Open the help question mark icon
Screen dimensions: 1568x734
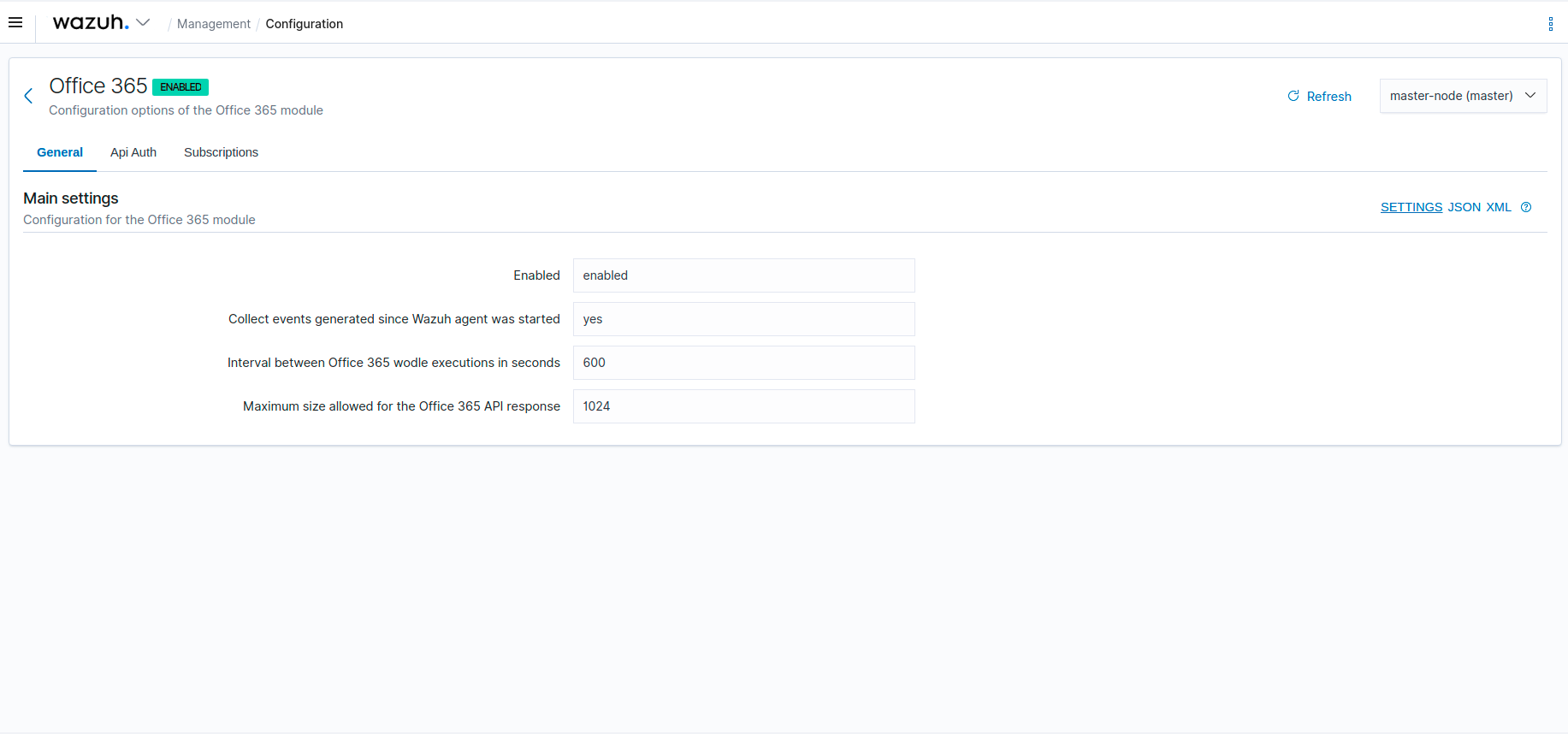point(1526,207)
